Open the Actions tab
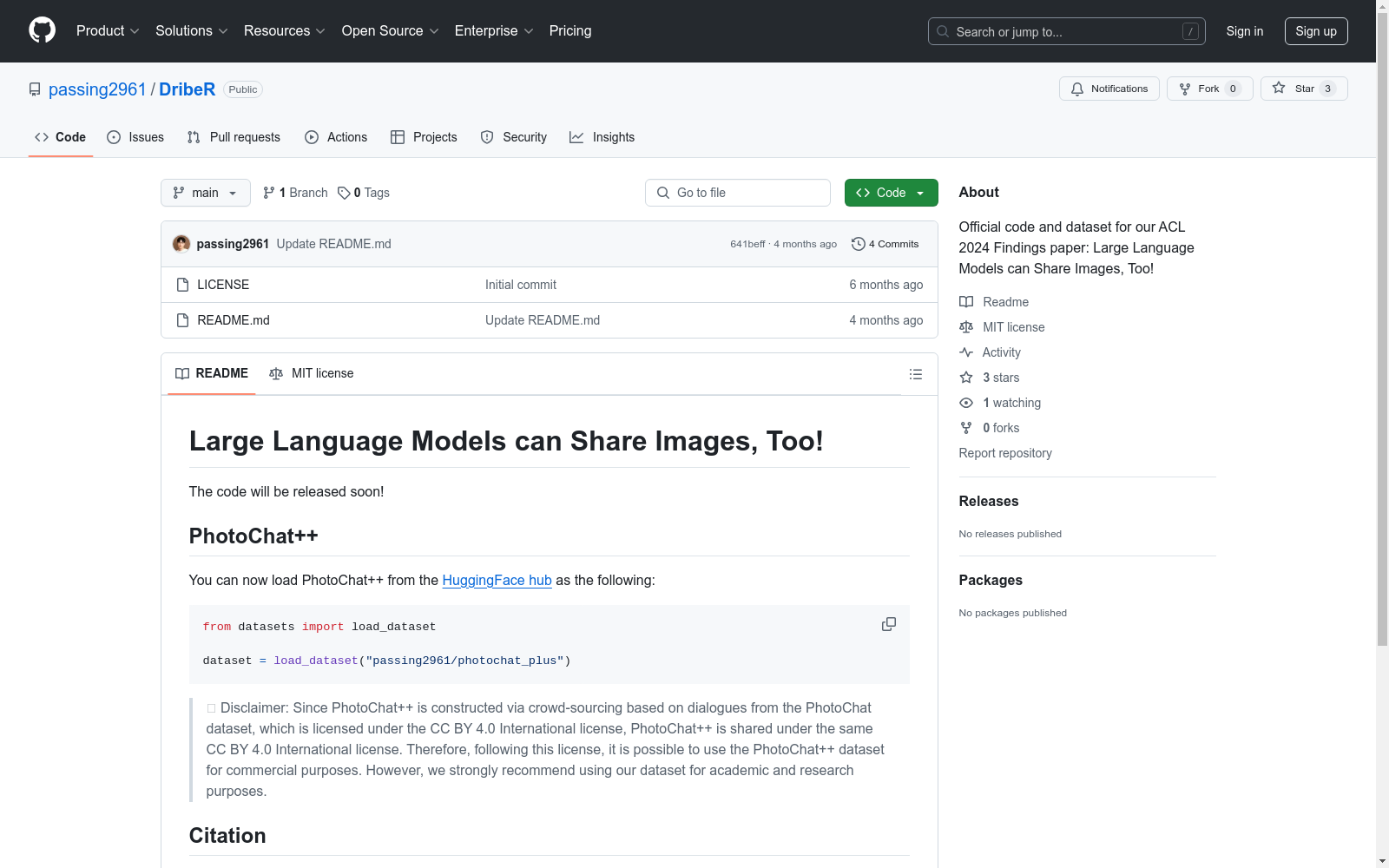This screenshot has height=868, width=1389. click(336, 137)
